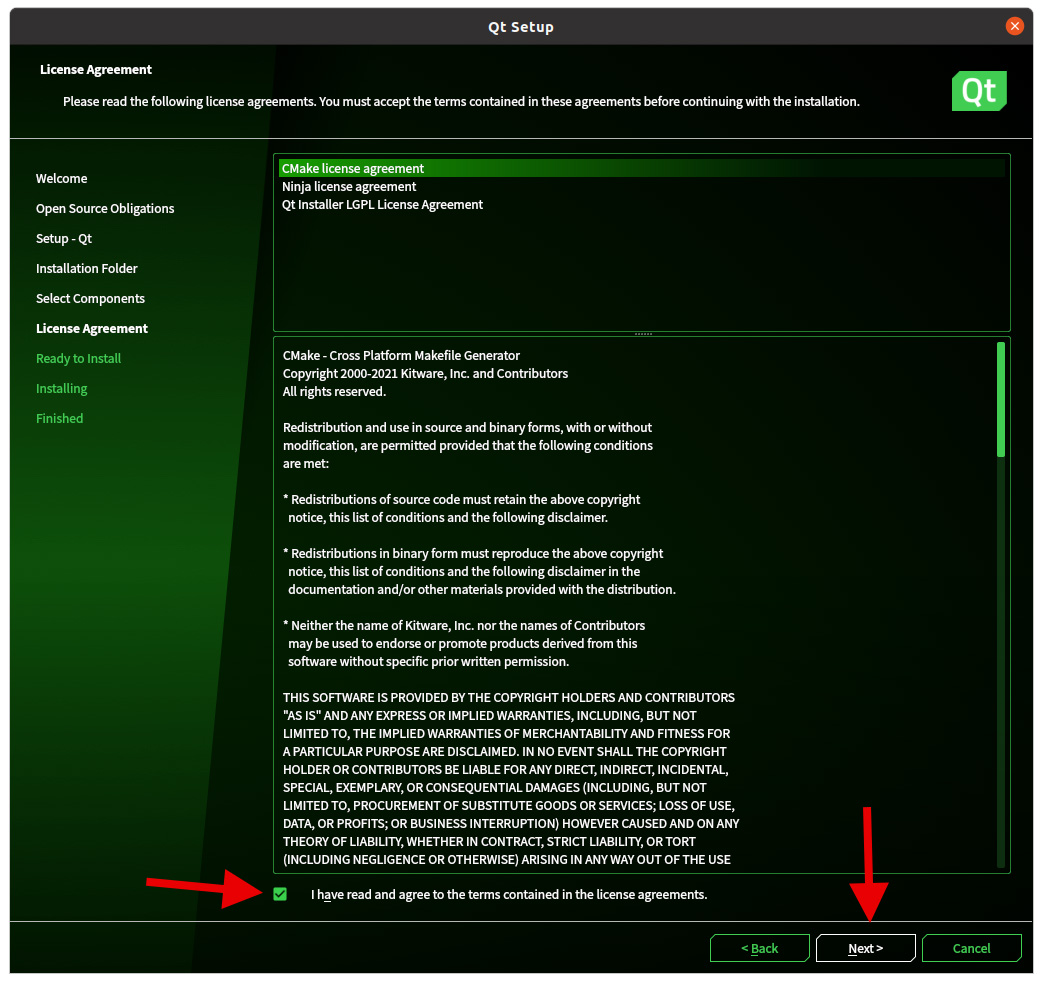Cancel the Qt installation

(x=971, y=948)
